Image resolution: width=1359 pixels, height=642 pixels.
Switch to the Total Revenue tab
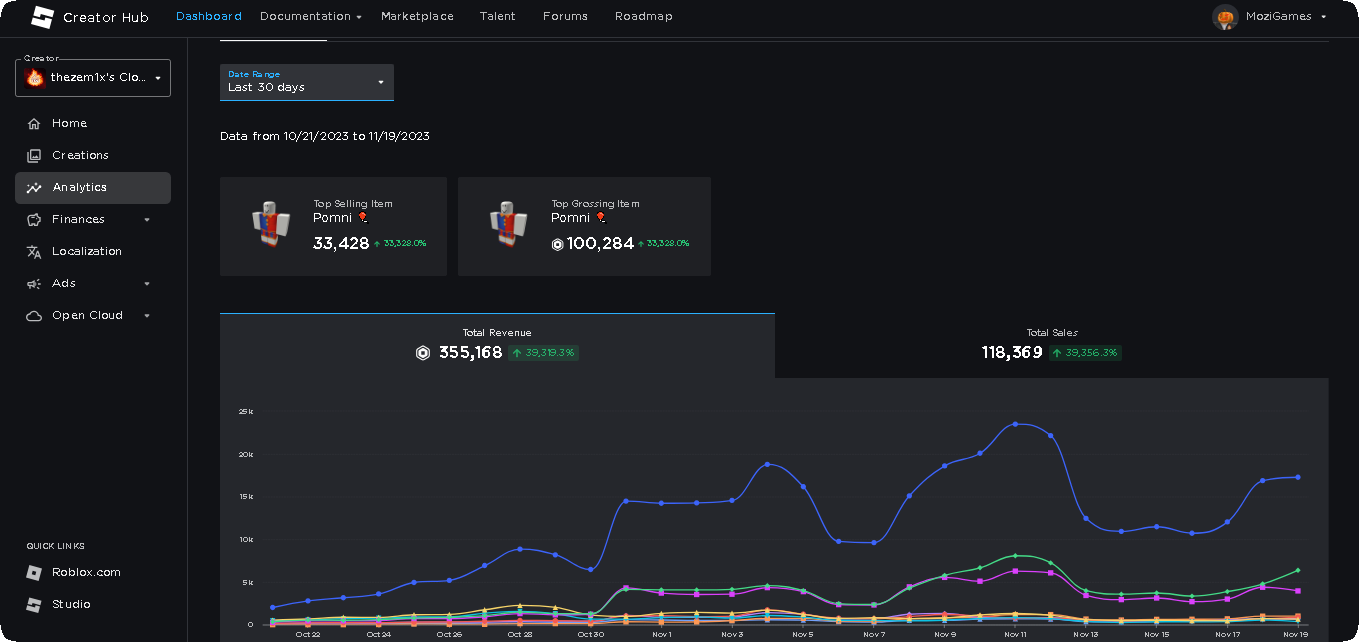coord(497,345)
